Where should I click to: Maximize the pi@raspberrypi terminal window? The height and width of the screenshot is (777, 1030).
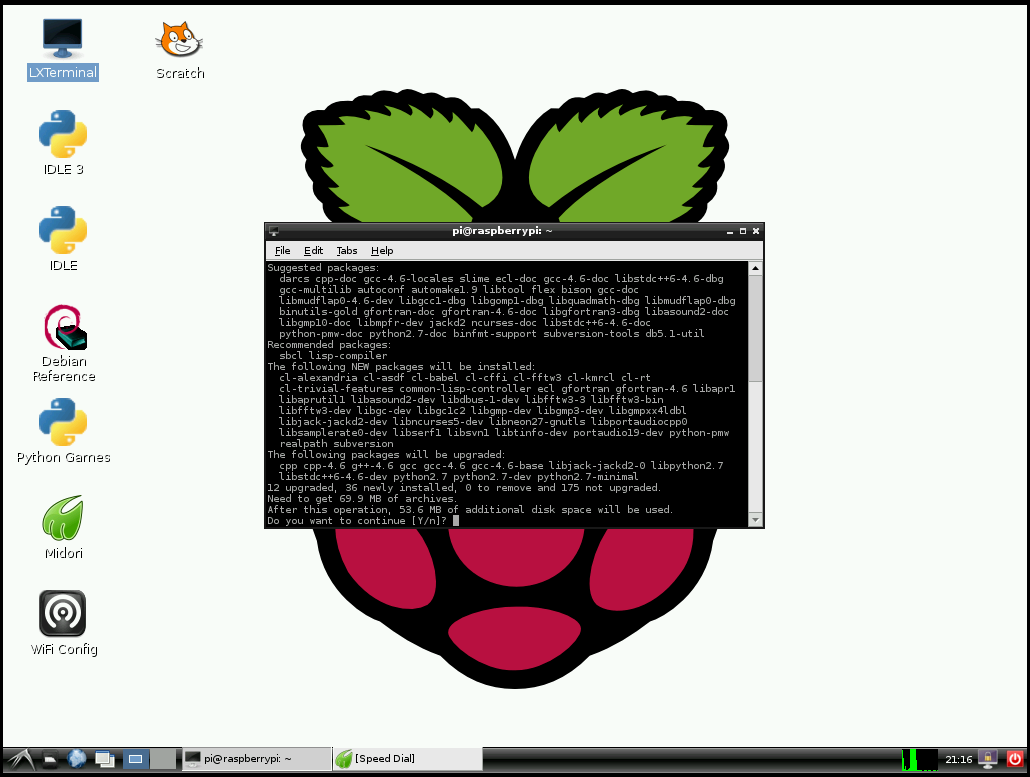743,231
